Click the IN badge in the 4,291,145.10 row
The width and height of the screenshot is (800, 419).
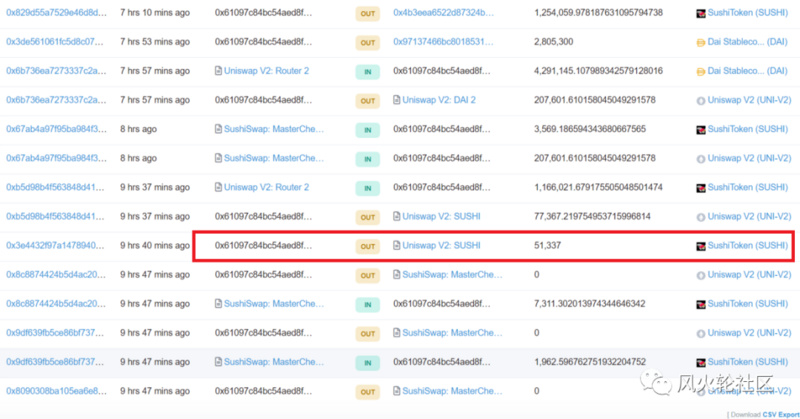click(367, 72)
